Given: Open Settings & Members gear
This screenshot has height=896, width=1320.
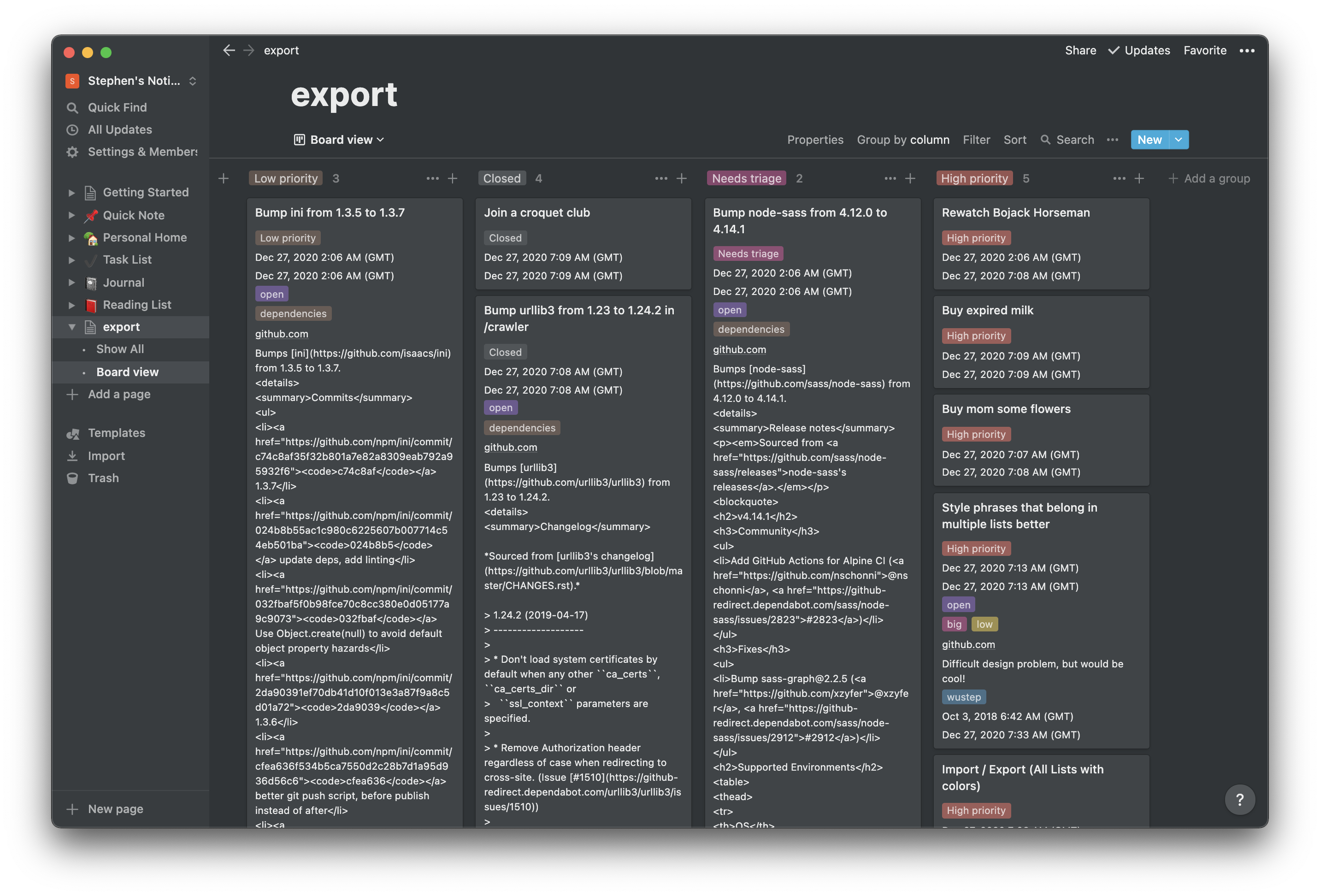Looking at the screenshot, I should click(72, 152).
